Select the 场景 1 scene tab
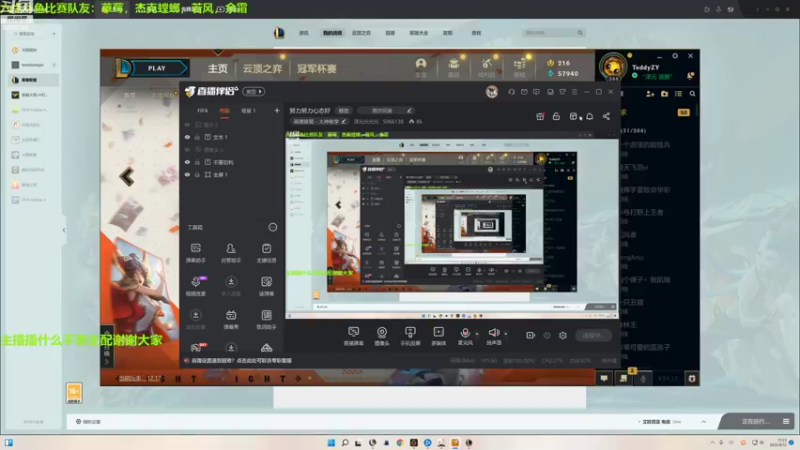The width and height of the screenshot is (800, 450). [248, 111]
